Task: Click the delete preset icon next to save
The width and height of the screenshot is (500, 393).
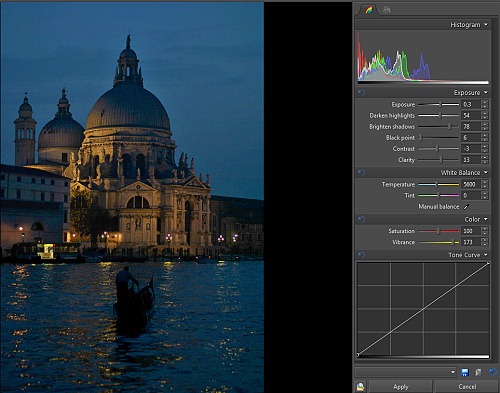Action: pyautogui.click(x=478, y=372)
